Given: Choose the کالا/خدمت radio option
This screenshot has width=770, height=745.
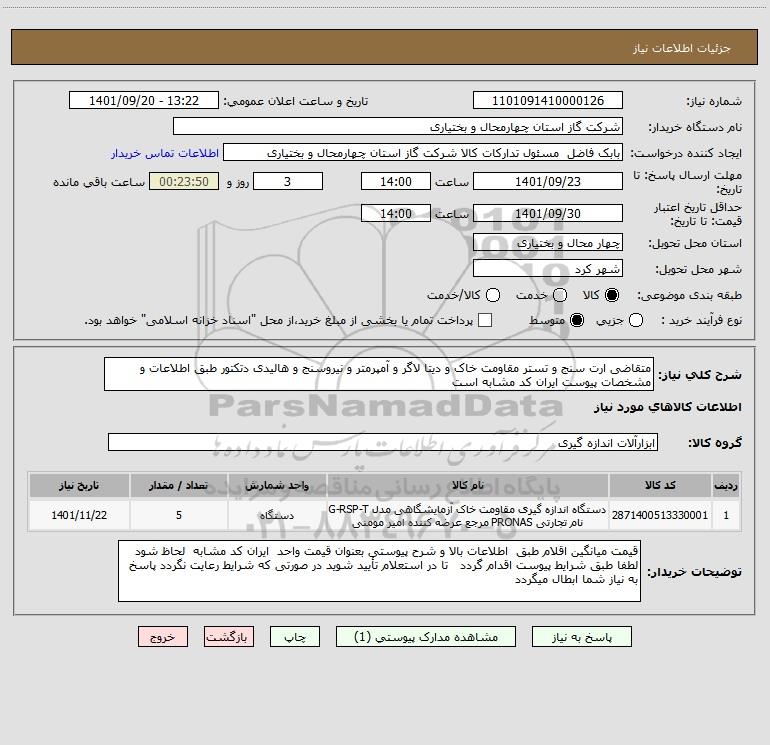Looking at the screenshot, I should pyautogui.click(x=493, y=295).
